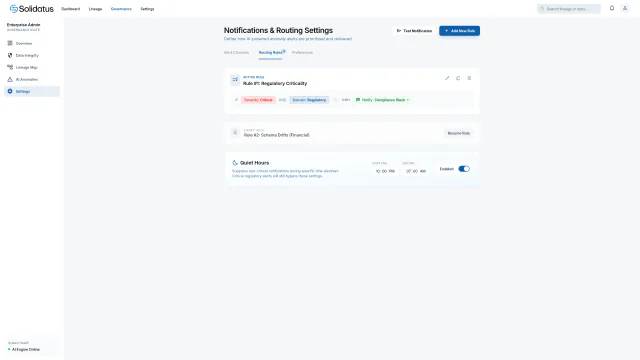
Task: Click the Enterprise Admin label
Action: pyautogui.click(x=23, y=24)
